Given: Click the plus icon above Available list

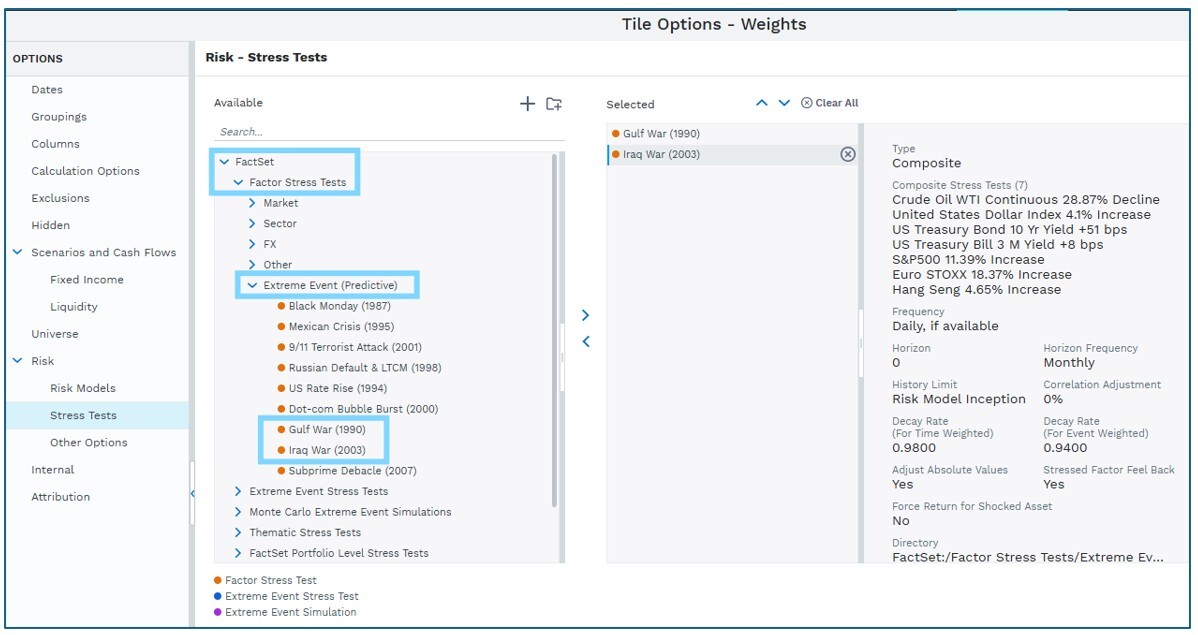Looking at the screenshot, I should click(527, 104).
